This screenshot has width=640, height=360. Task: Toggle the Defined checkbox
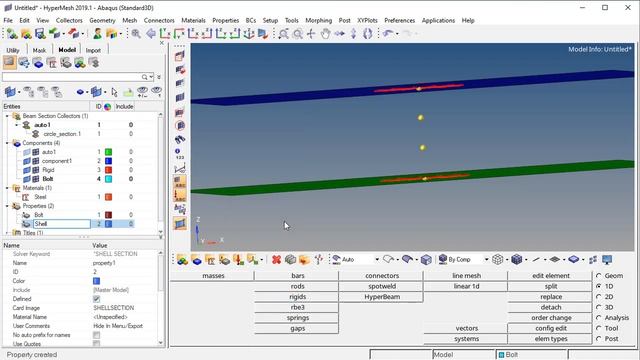tap(96, 299)
